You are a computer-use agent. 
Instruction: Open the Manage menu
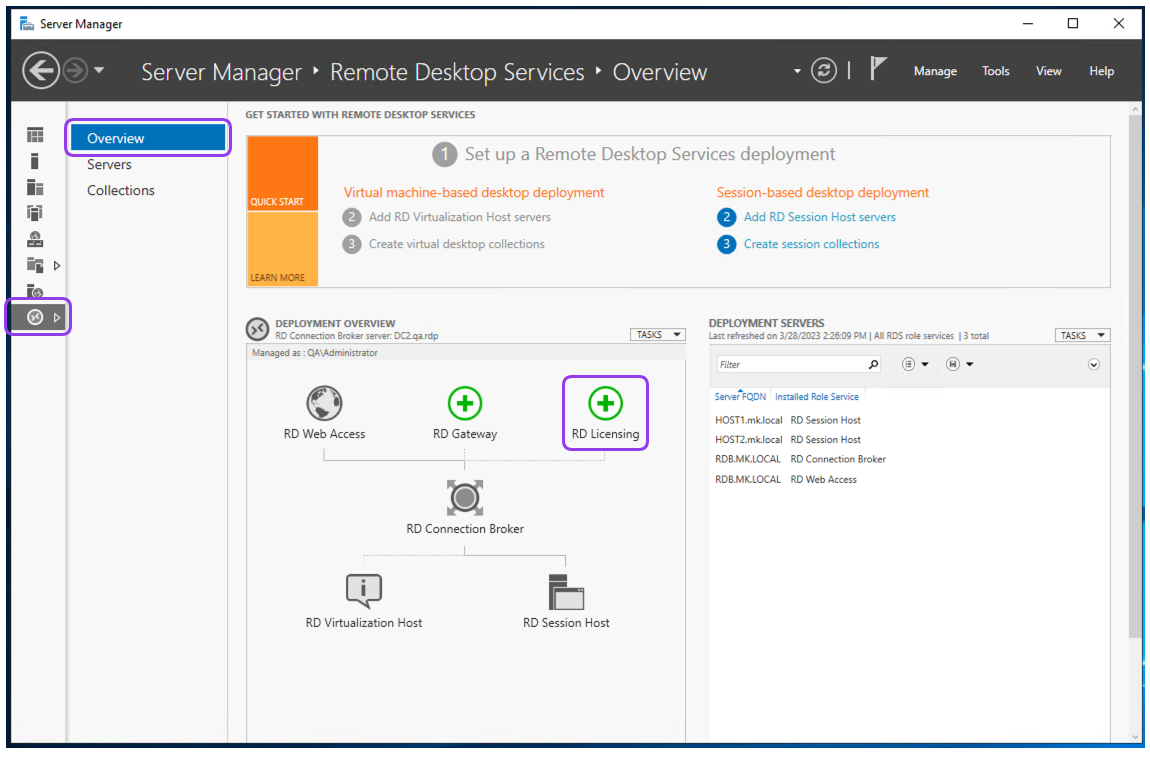(935, 71)
